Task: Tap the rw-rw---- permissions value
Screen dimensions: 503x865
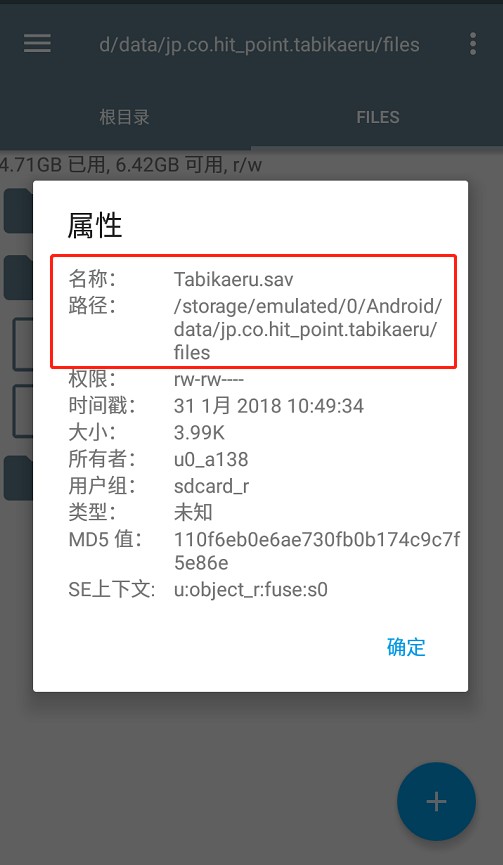Action: pos(208,379)
